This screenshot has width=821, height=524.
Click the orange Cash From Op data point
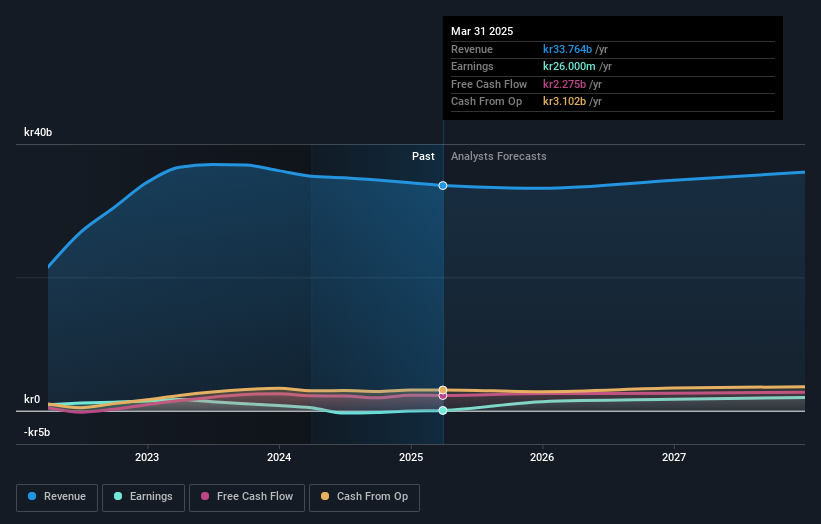[443, 389]
